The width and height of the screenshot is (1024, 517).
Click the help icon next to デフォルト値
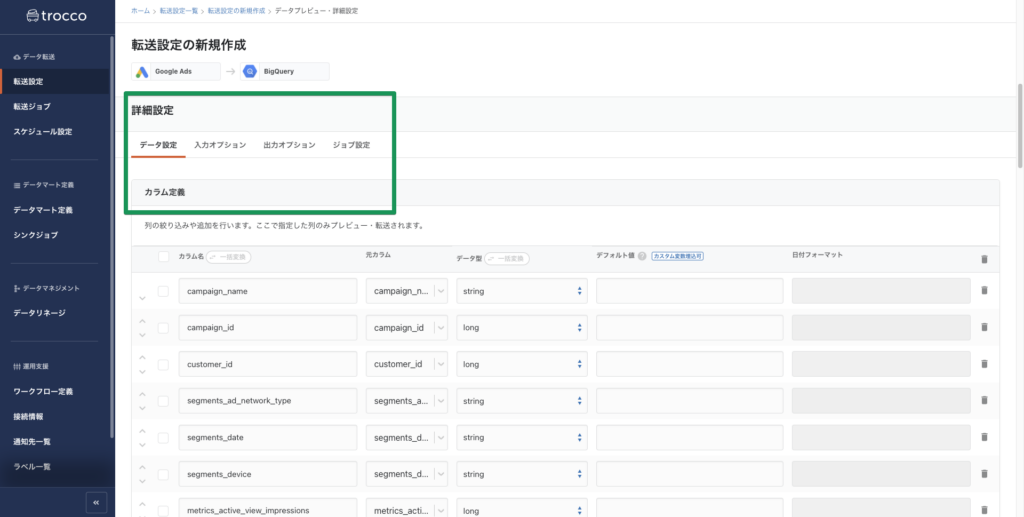[642, 257]
